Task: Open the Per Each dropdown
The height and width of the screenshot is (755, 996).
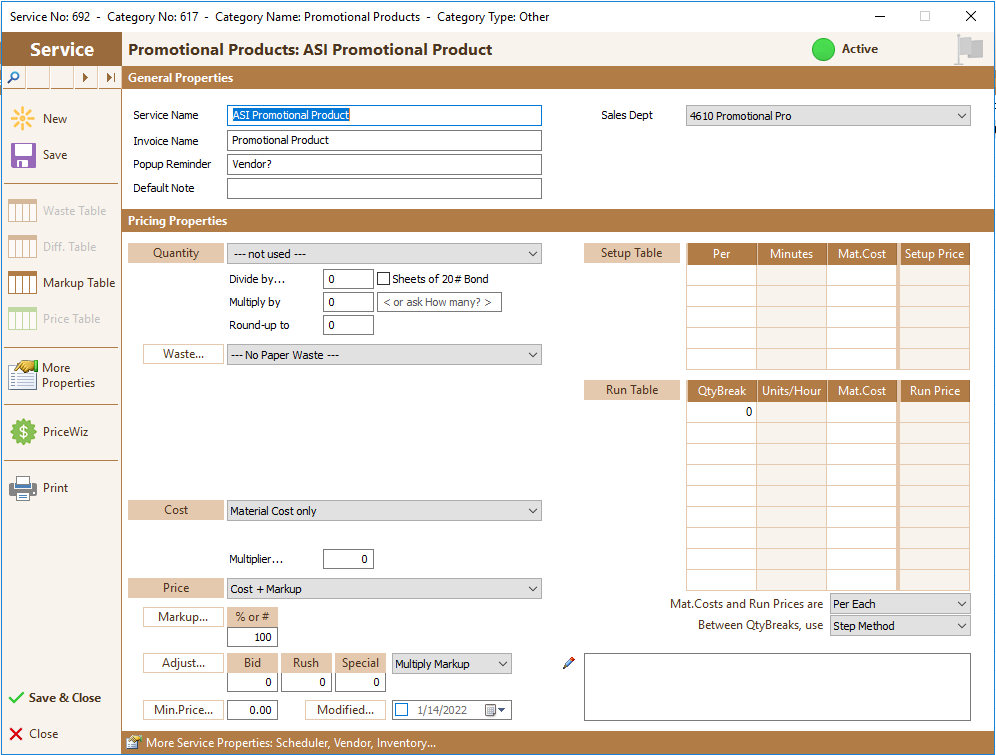Action: (x=900, y=604)
